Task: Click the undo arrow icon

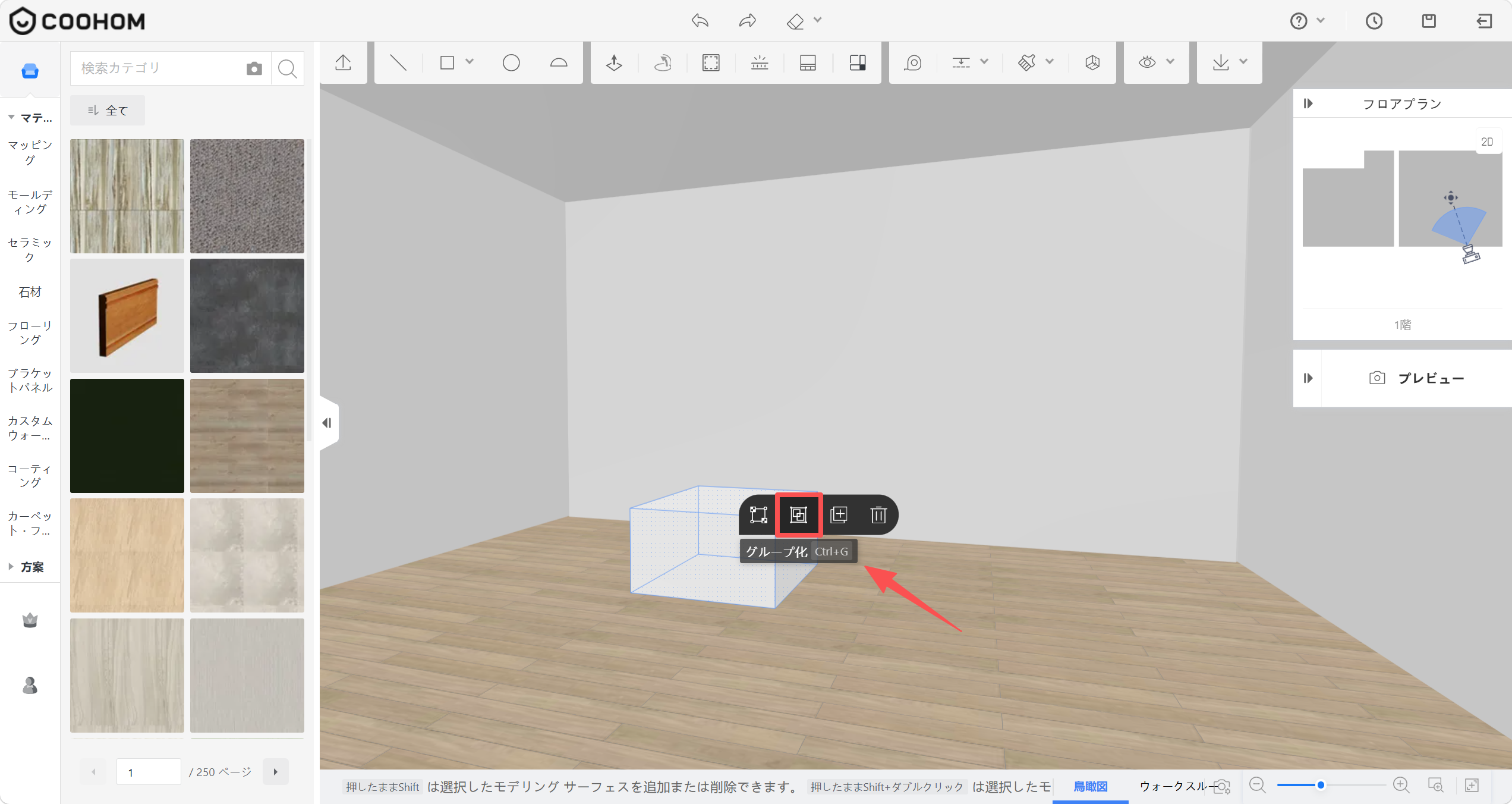Action: (x=700, y=21)
